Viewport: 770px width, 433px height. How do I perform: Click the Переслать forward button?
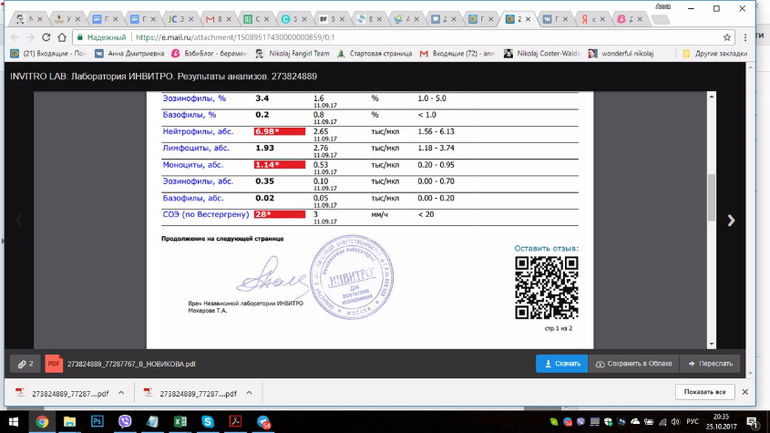click(x=711, y=364)
